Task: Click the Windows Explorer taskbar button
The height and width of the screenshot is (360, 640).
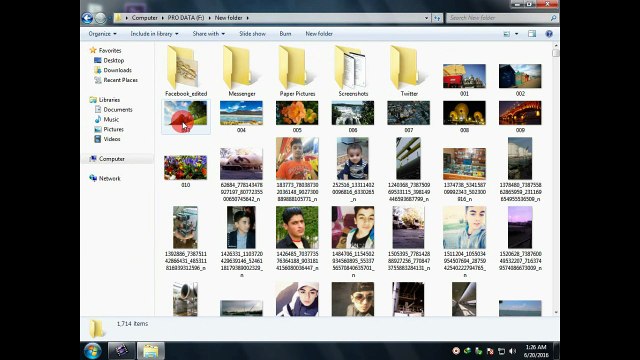Action: click(151, 351)
